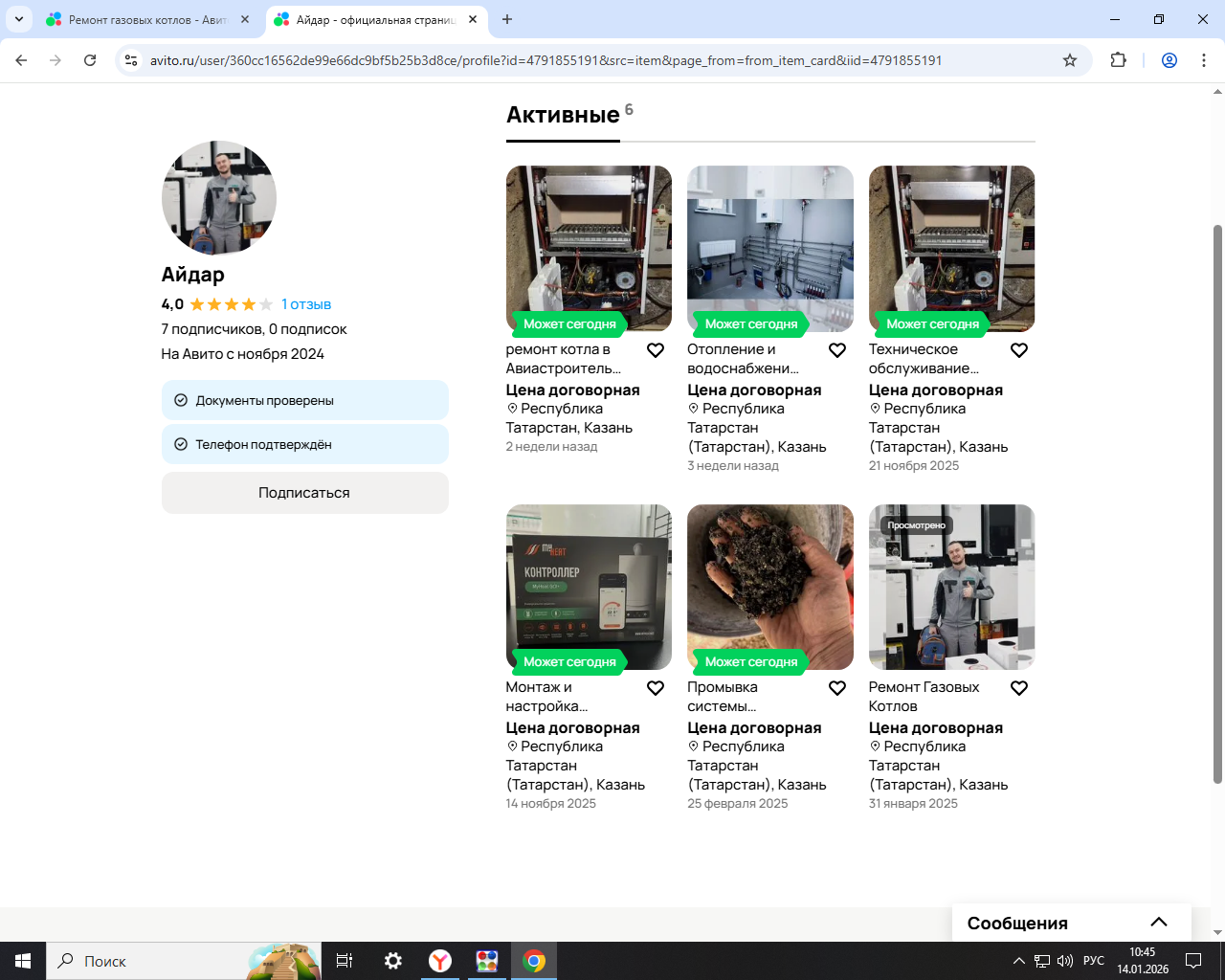Click the '7 подписчиков, 0 подписок' text
This screenshot has height=980, width=1225.
[x=254, y=329]
